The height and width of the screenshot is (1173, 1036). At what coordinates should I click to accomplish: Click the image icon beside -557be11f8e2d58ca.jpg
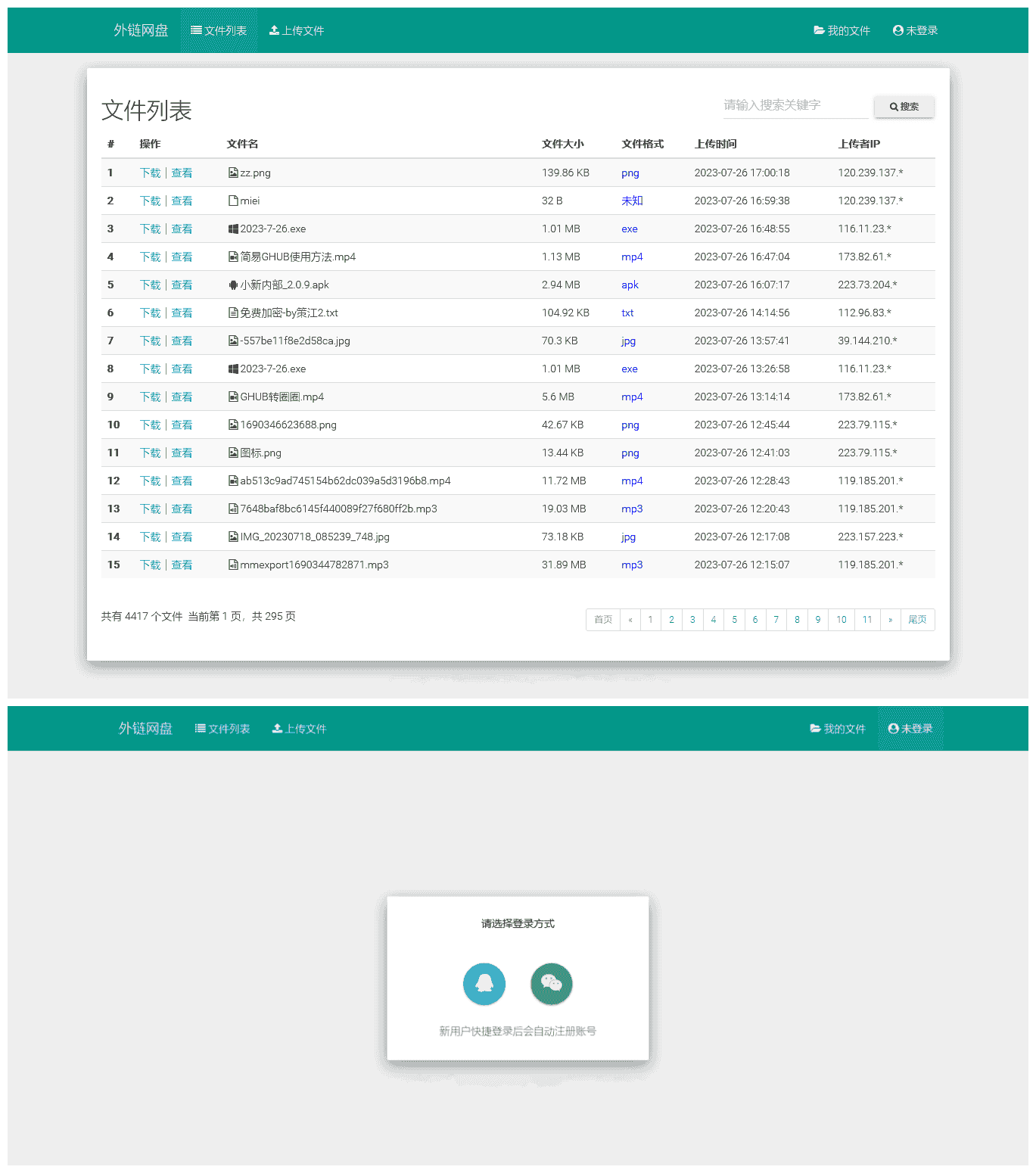click(x=233, y=341)
